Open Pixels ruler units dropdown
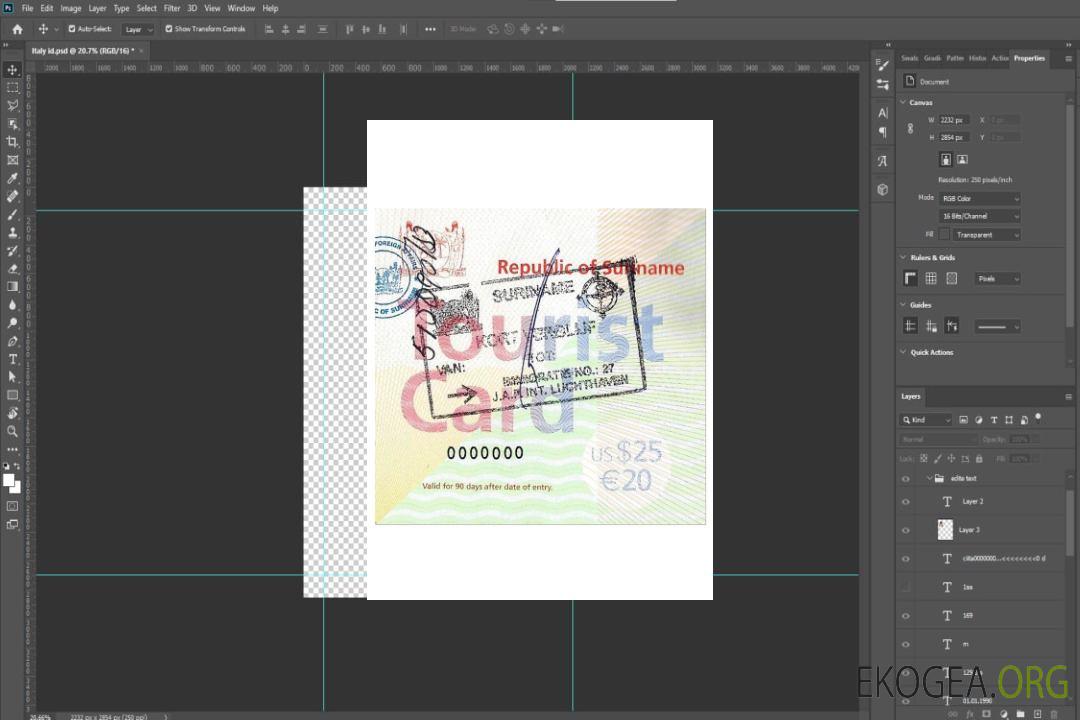This screenshot has height=720, width=1080. coord(997,279)
